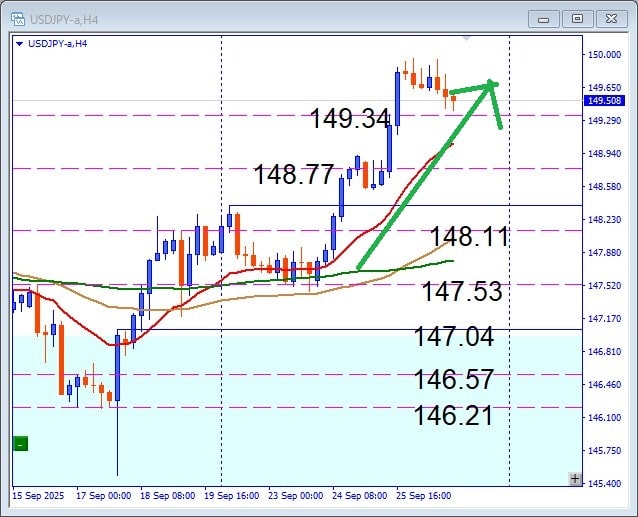Click the 148.11 text label
The width and height of the screenshot is (638, 517).
click(469, 237)
